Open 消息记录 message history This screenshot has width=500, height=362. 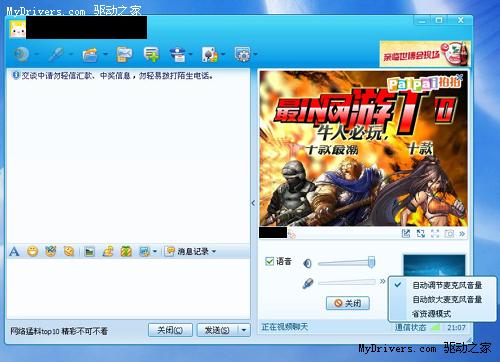point(188,251)
